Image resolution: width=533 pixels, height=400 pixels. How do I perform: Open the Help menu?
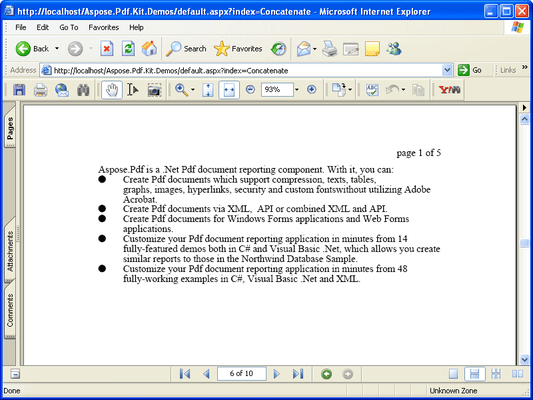pyautogui.click(x=136, y=27)
